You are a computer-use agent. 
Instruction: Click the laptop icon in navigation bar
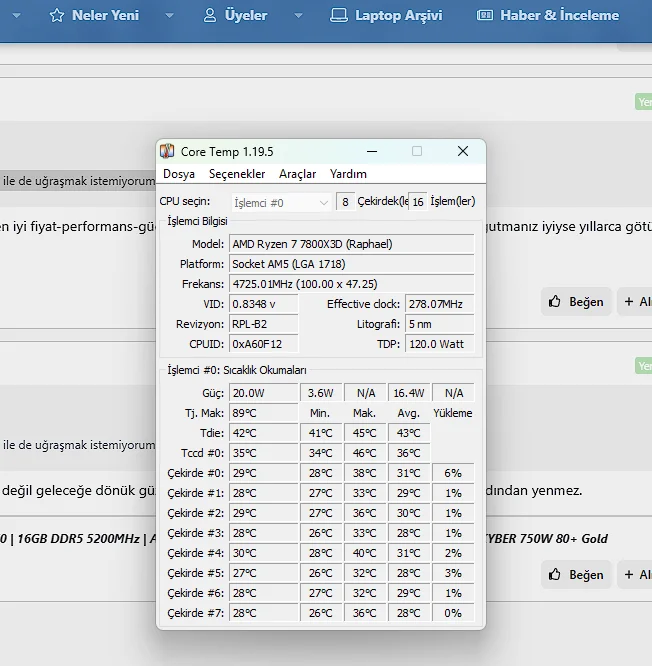[339, 15]
